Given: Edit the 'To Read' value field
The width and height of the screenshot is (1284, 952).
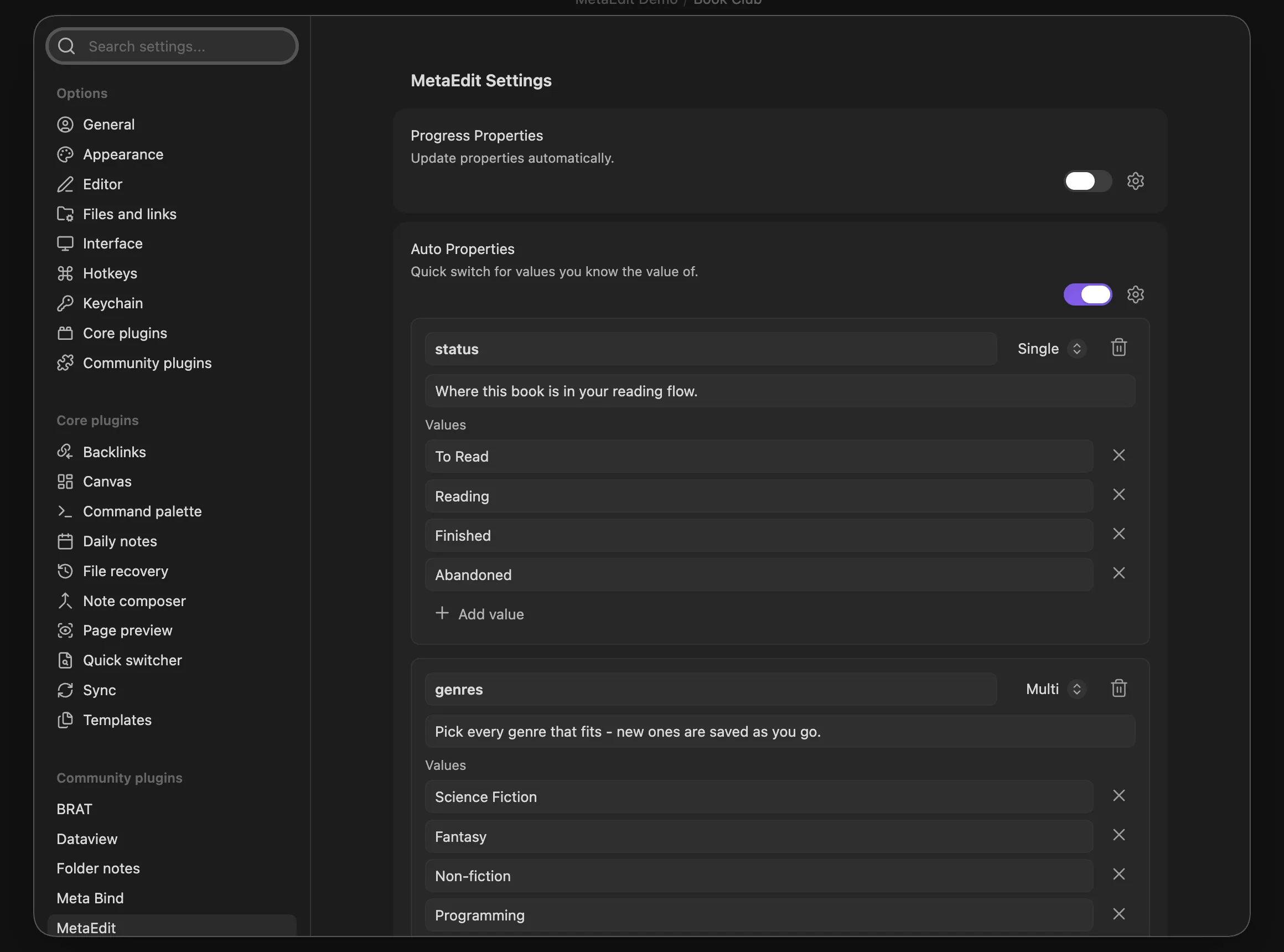Looking at the screenshot, I should (x=759, y=457).
